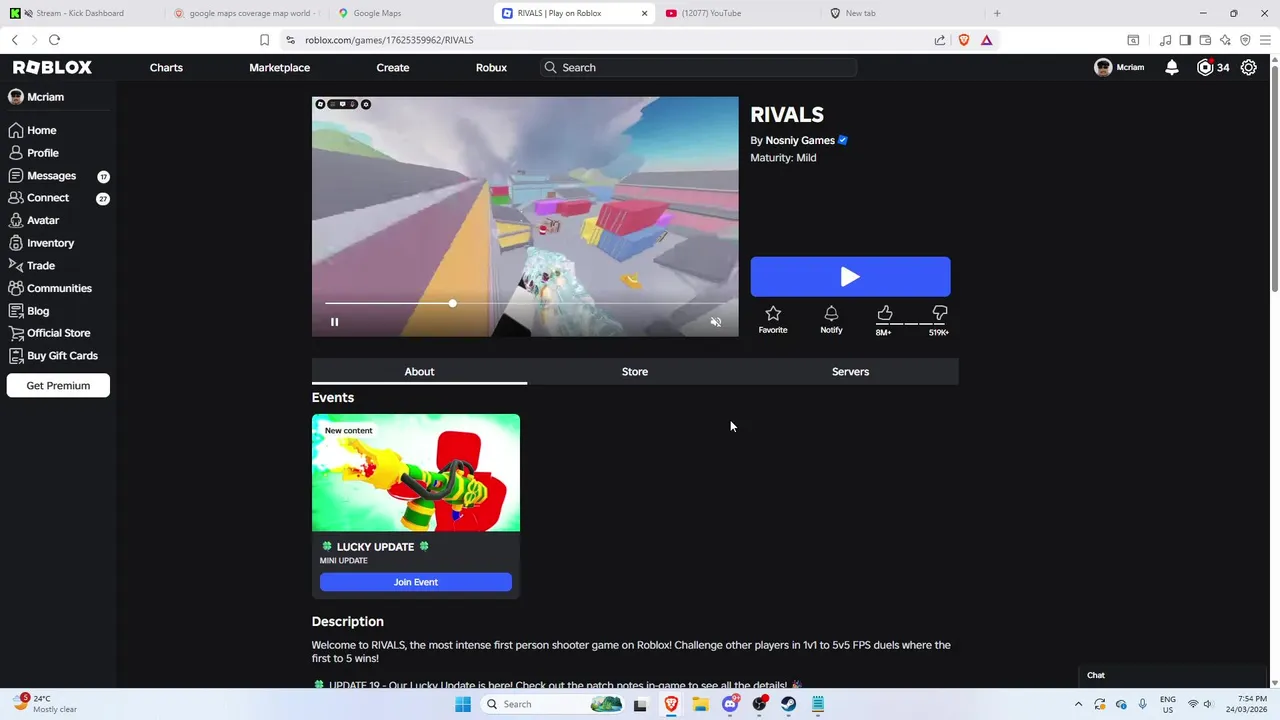Open Steam from the taskbar
This screenshot has width=1280, height=720.
tap(789, 704)
